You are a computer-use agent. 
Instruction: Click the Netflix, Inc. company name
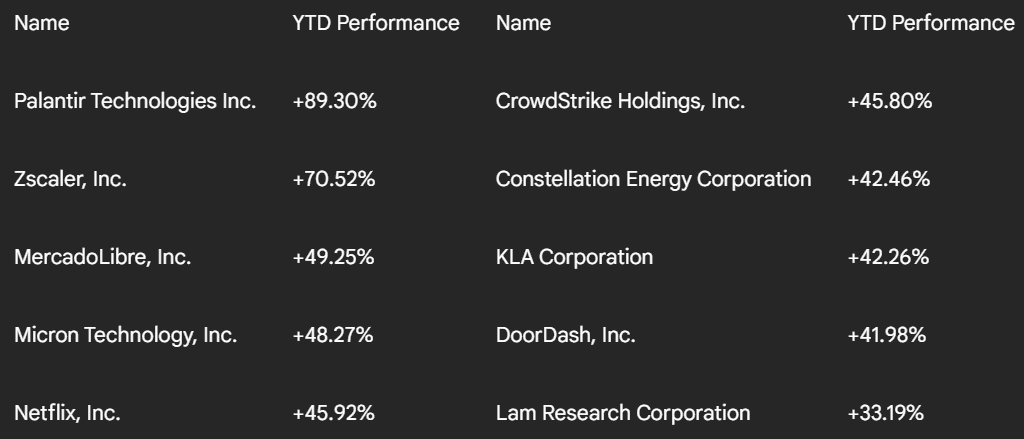pyautogui.click(x=67, y=413)
